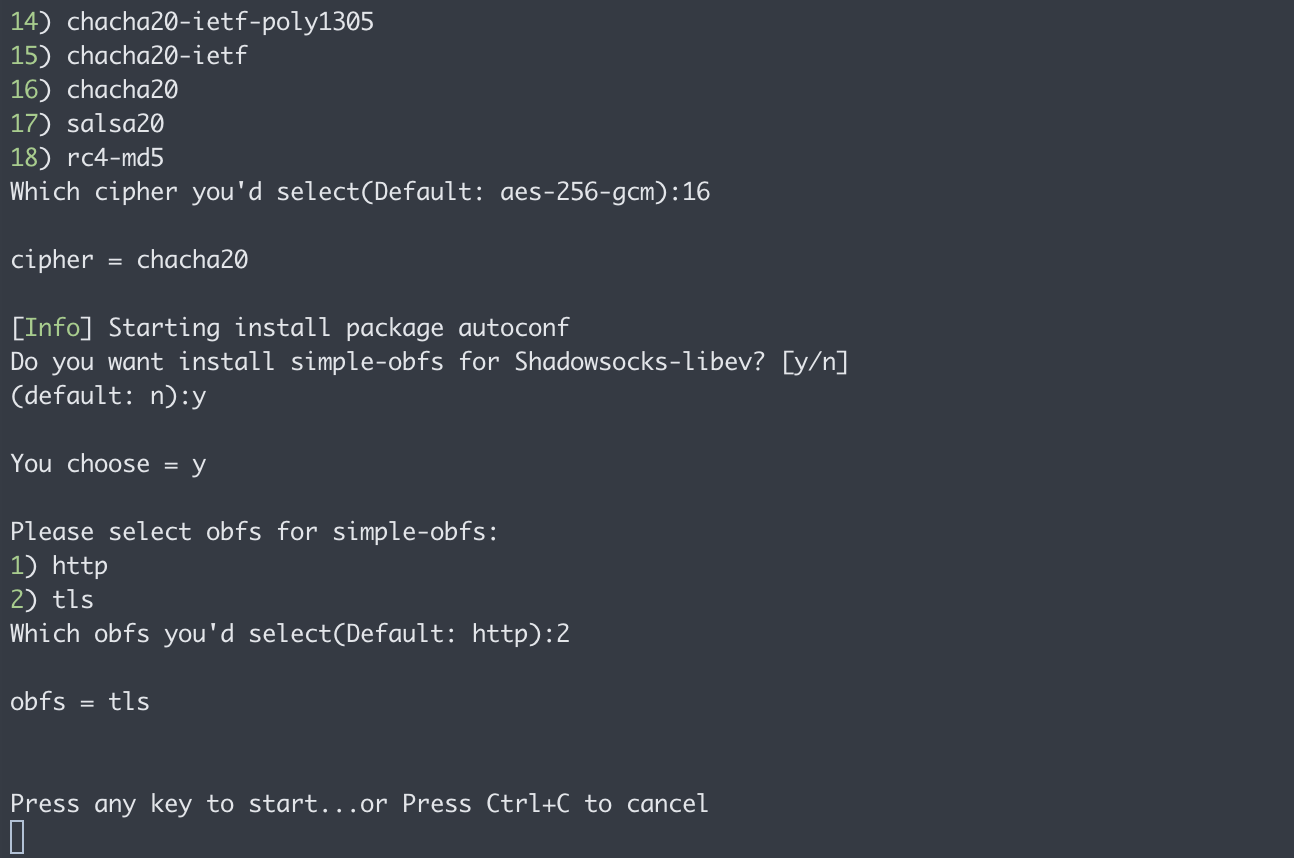Click the 'Press any key to start' message

click(359, 803)
